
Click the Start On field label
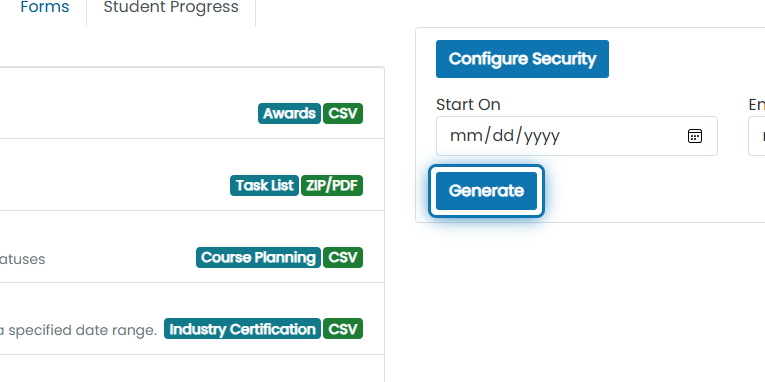[x=468, y=104]
